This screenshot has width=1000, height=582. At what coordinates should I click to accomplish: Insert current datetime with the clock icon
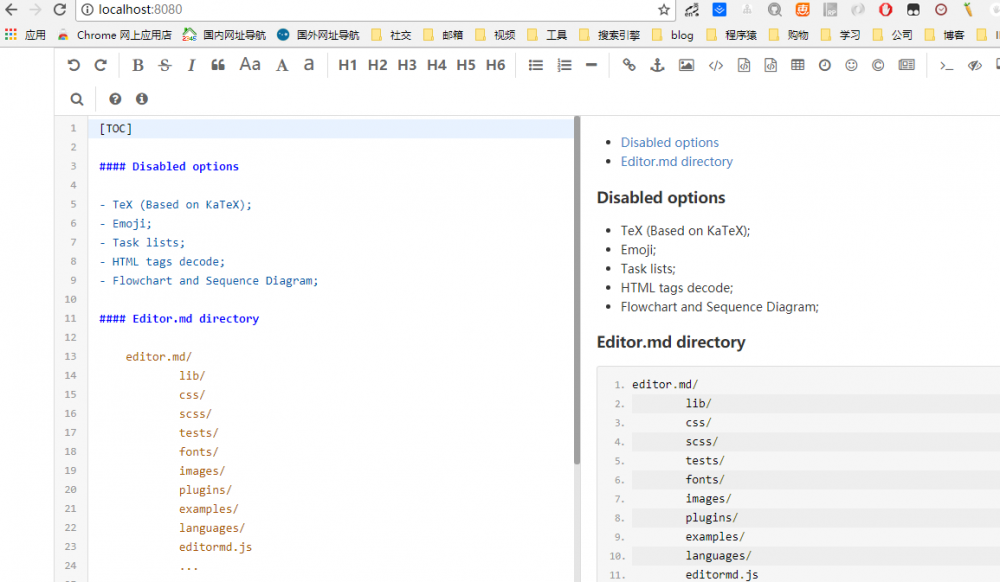click(823, 64)
